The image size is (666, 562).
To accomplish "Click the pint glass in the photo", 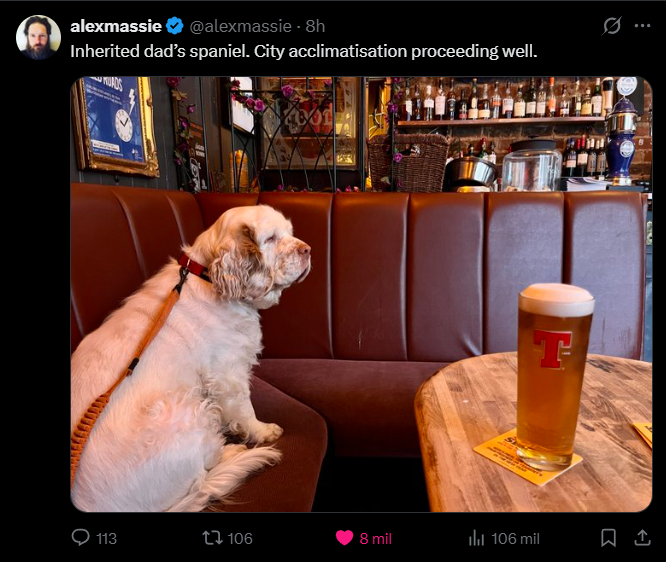I will pyautogui.click(x=553, y=376).
